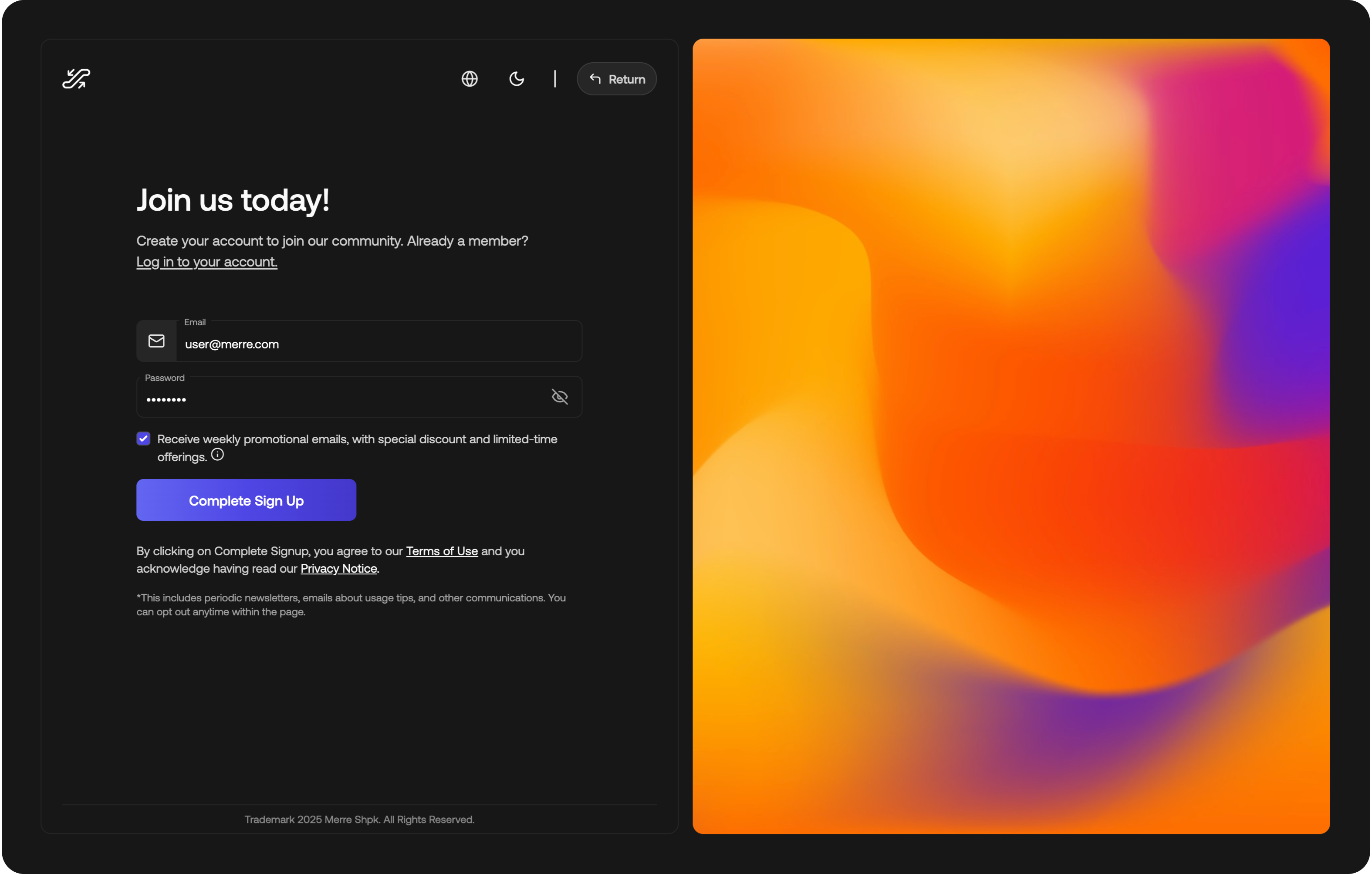The width and height of the screenshot is (1372, 874).
Task: Click the opt-out disclaimer footnote text
Action: click(x=351, y=604)
